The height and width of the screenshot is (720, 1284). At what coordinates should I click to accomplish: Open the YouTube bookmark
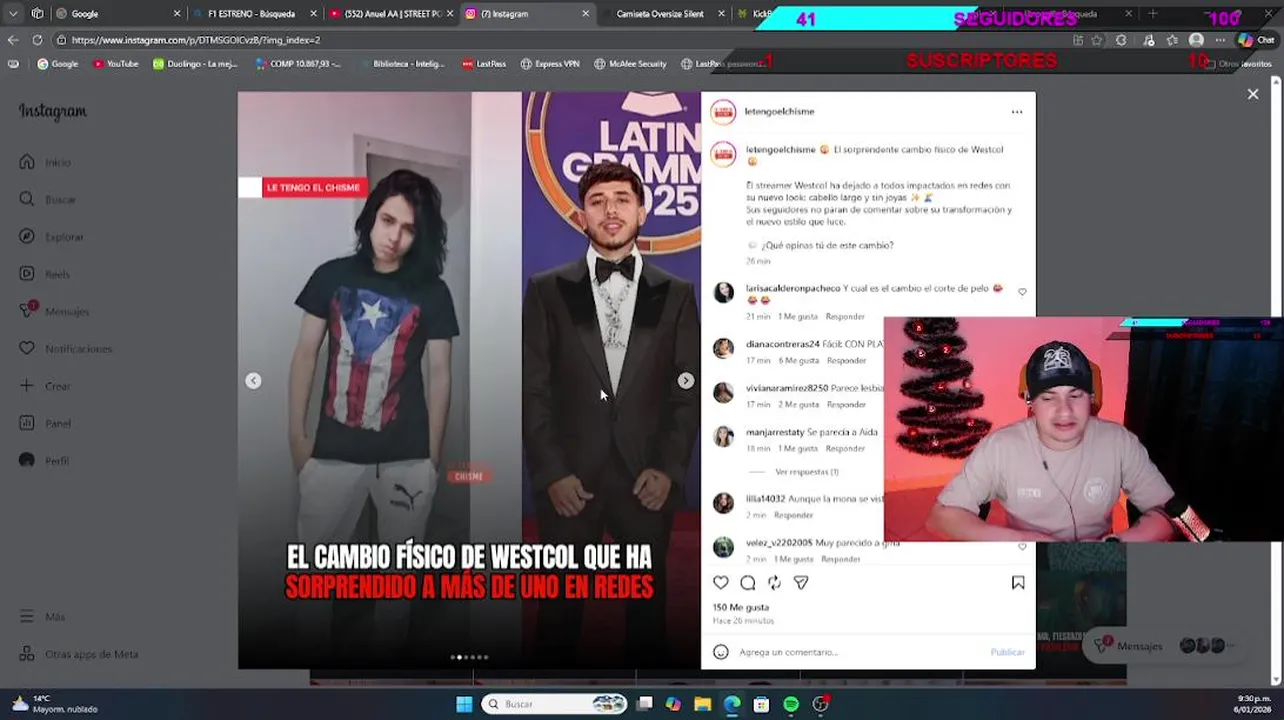(115, 64)
